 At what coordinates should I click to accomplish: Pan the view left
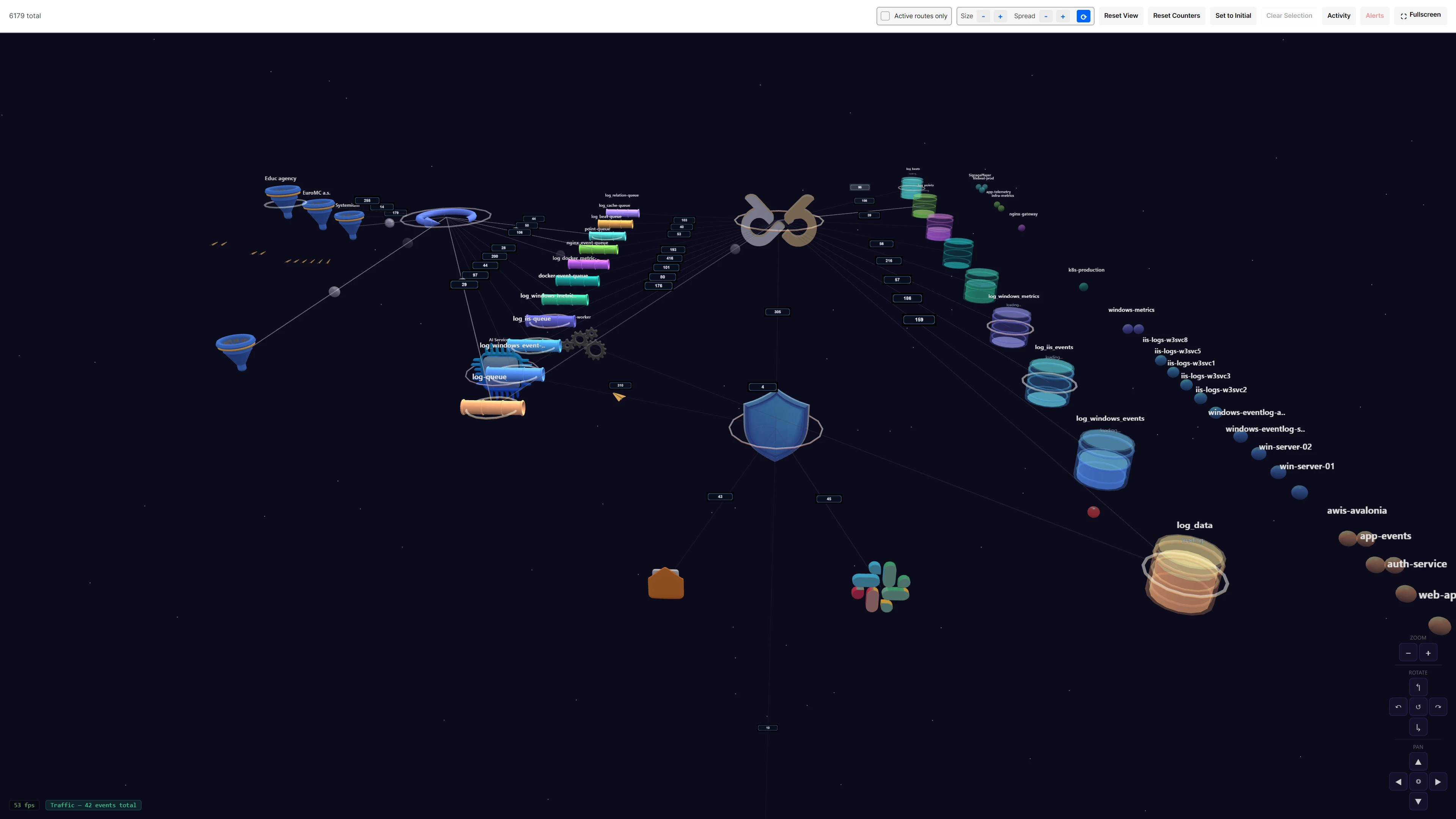1398,782
